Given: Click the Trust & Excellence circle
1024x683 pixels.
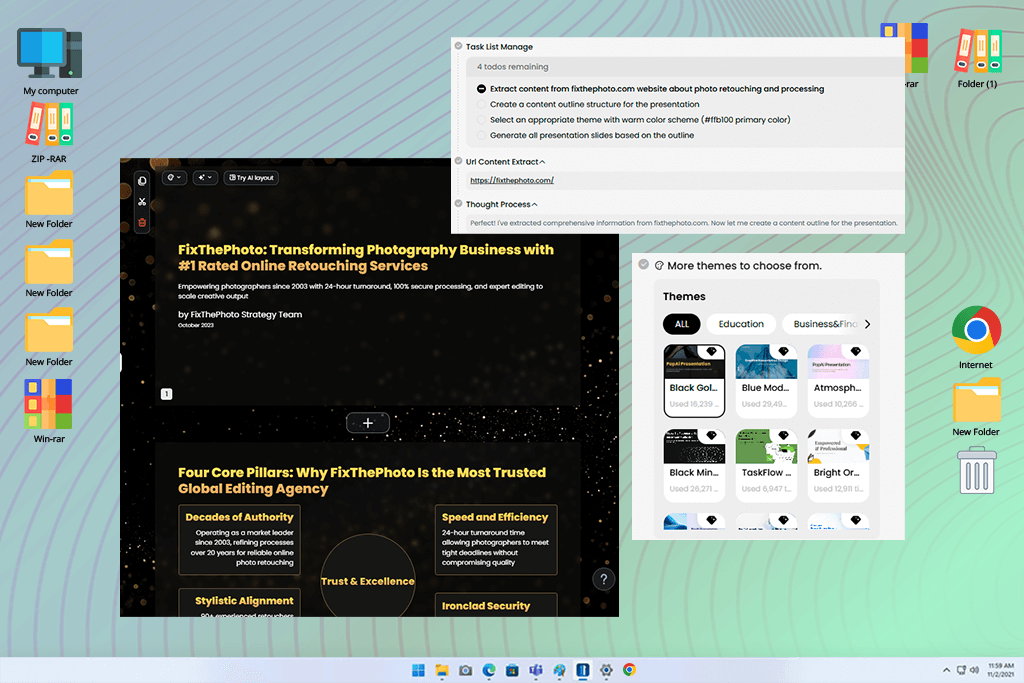Looking at the screenshot, I should (x=368, y=580).
